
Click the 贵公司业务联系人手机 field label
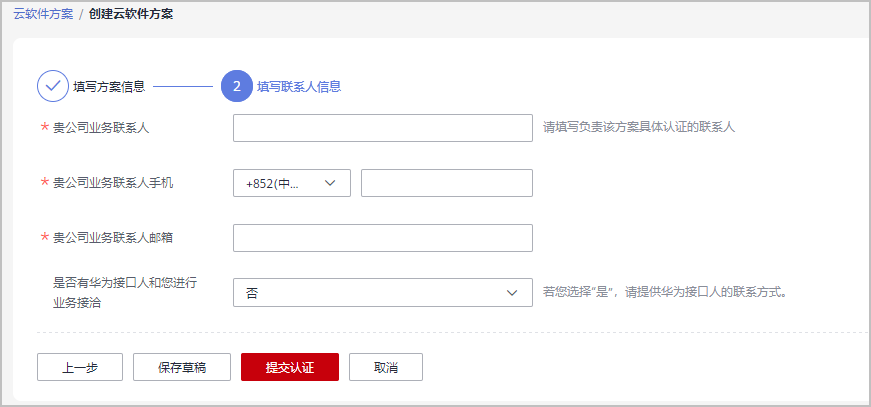113,183
